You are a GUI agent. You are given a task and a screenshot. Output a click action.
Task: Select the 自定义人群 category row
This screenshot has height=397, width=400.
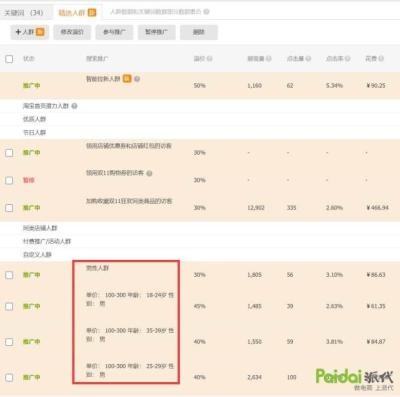coord(200,254)
